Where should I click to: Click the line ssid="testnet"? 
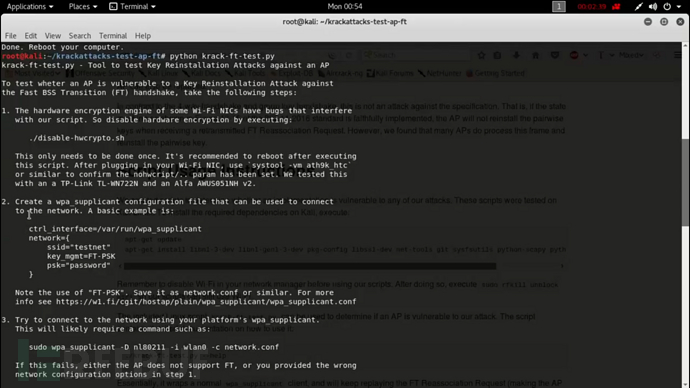pyautogui.click(x=78, y=247)
